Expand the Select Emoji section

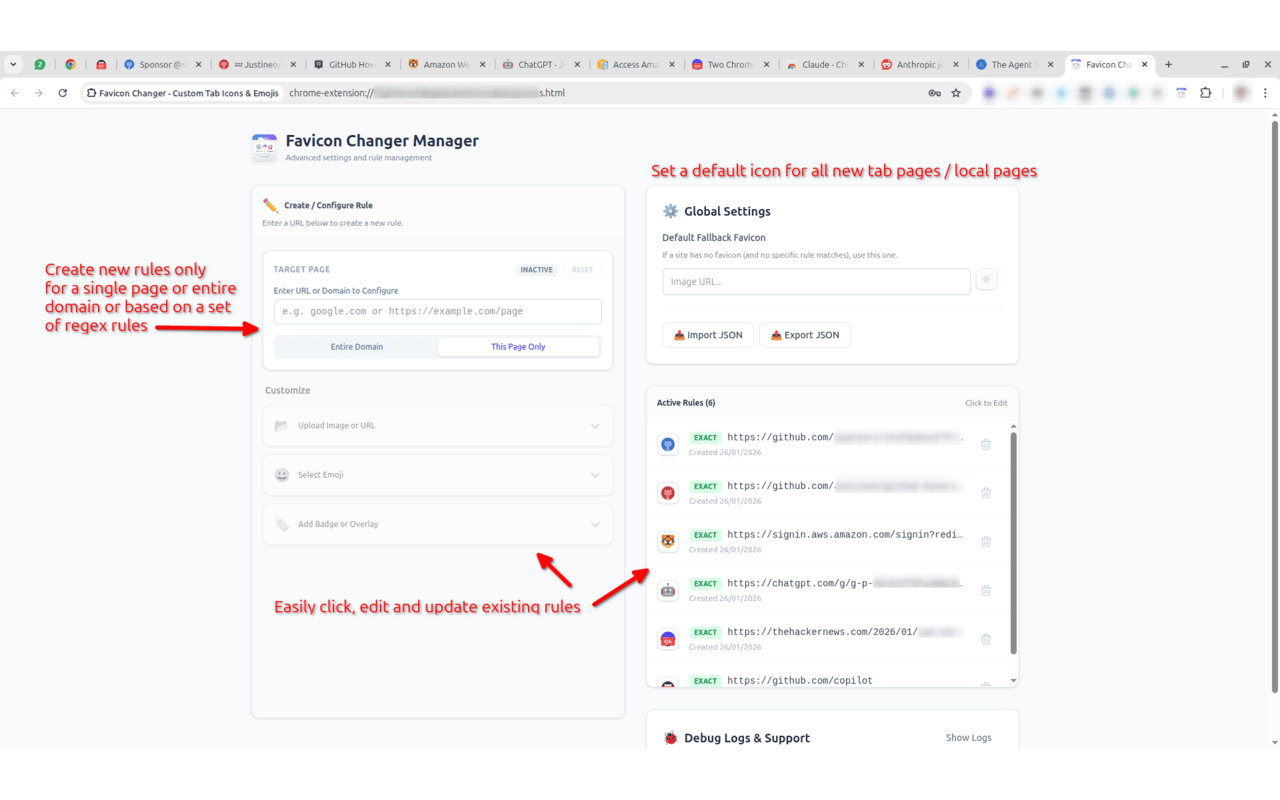(438, 475)
